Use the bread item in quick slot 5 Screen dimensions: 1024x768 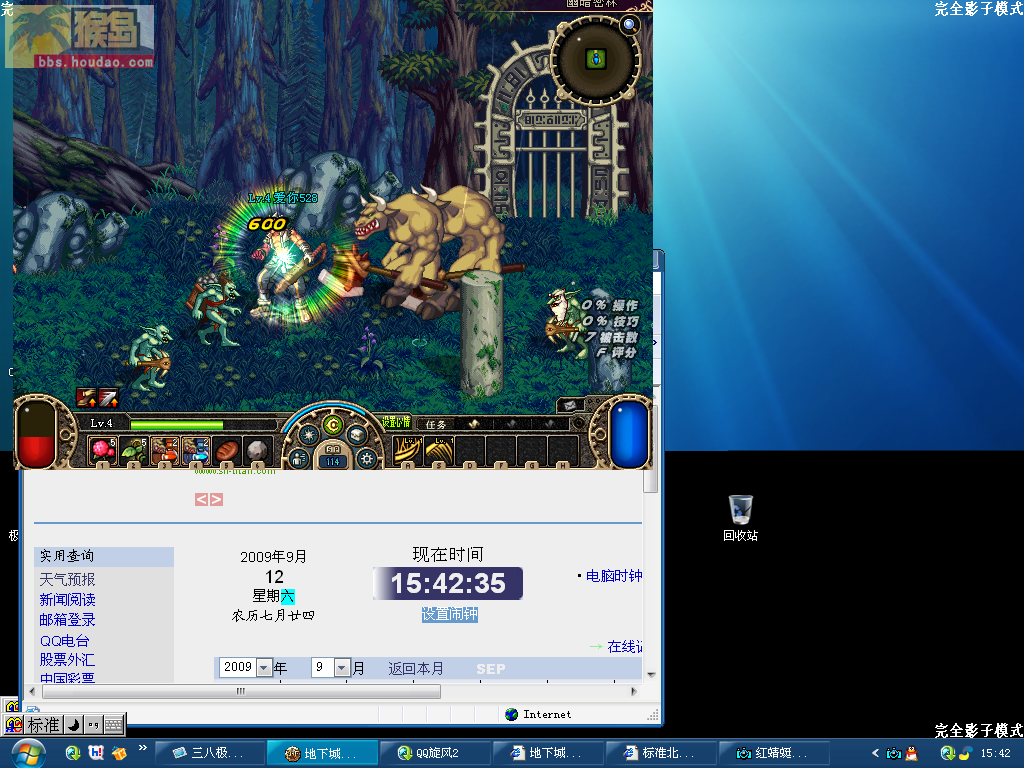(x=227, y=450)
